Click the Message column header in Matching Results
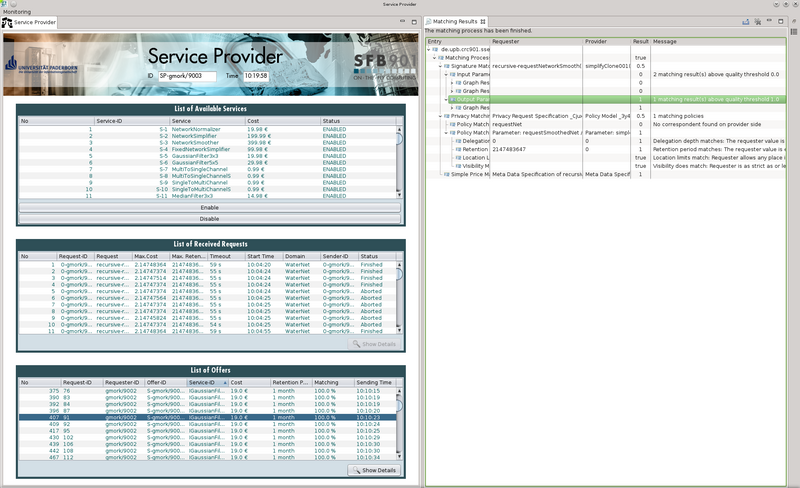The width and height of the screenshot is (800, 488). 718,41
